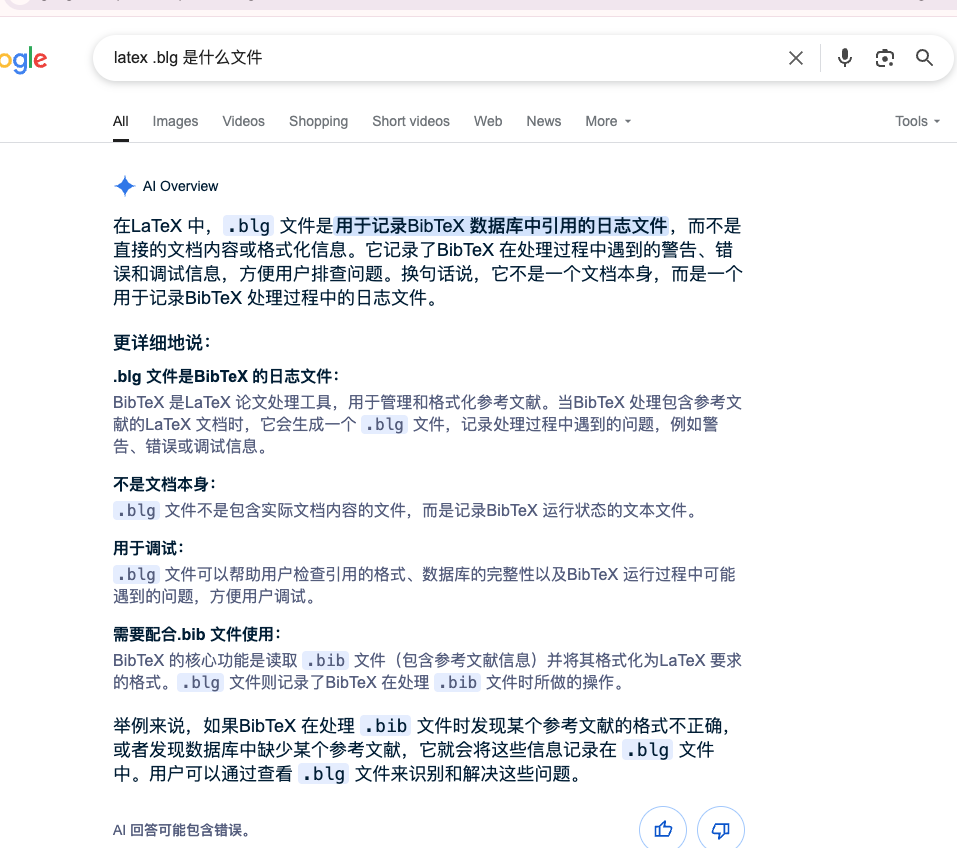This screenshot has height=848, width=957.
Task: Click the first .blg code tag in the overview
Action: pos(248,226)
